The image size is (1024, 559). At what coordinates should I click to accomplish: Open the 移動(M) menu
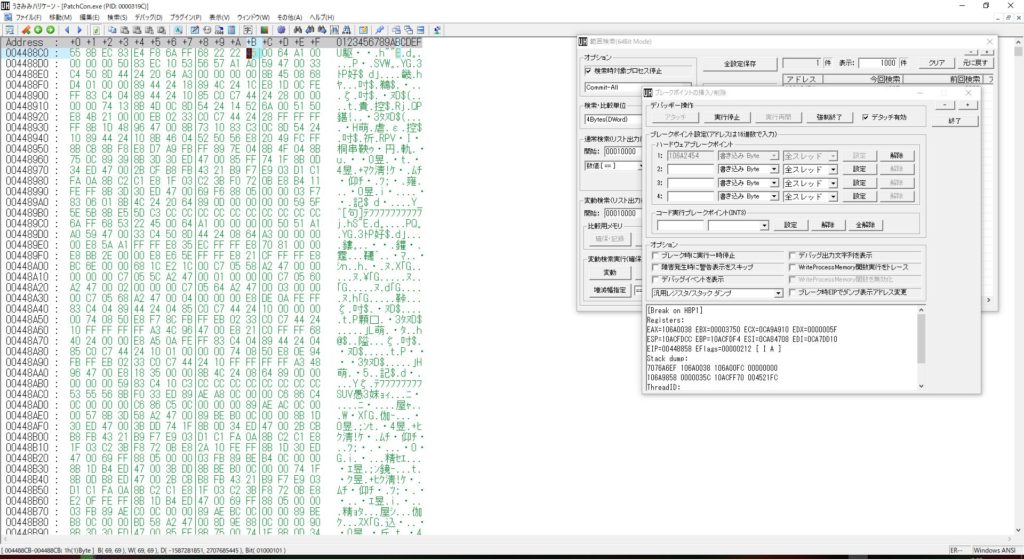(x=61, y=17)
